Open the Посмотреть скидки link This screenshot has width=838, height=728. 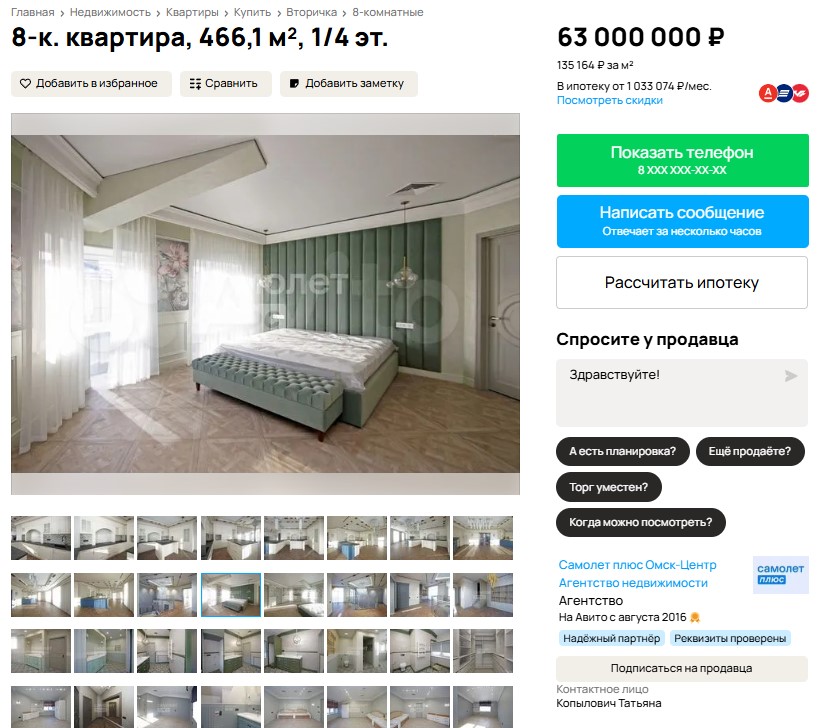coord(609,100)
